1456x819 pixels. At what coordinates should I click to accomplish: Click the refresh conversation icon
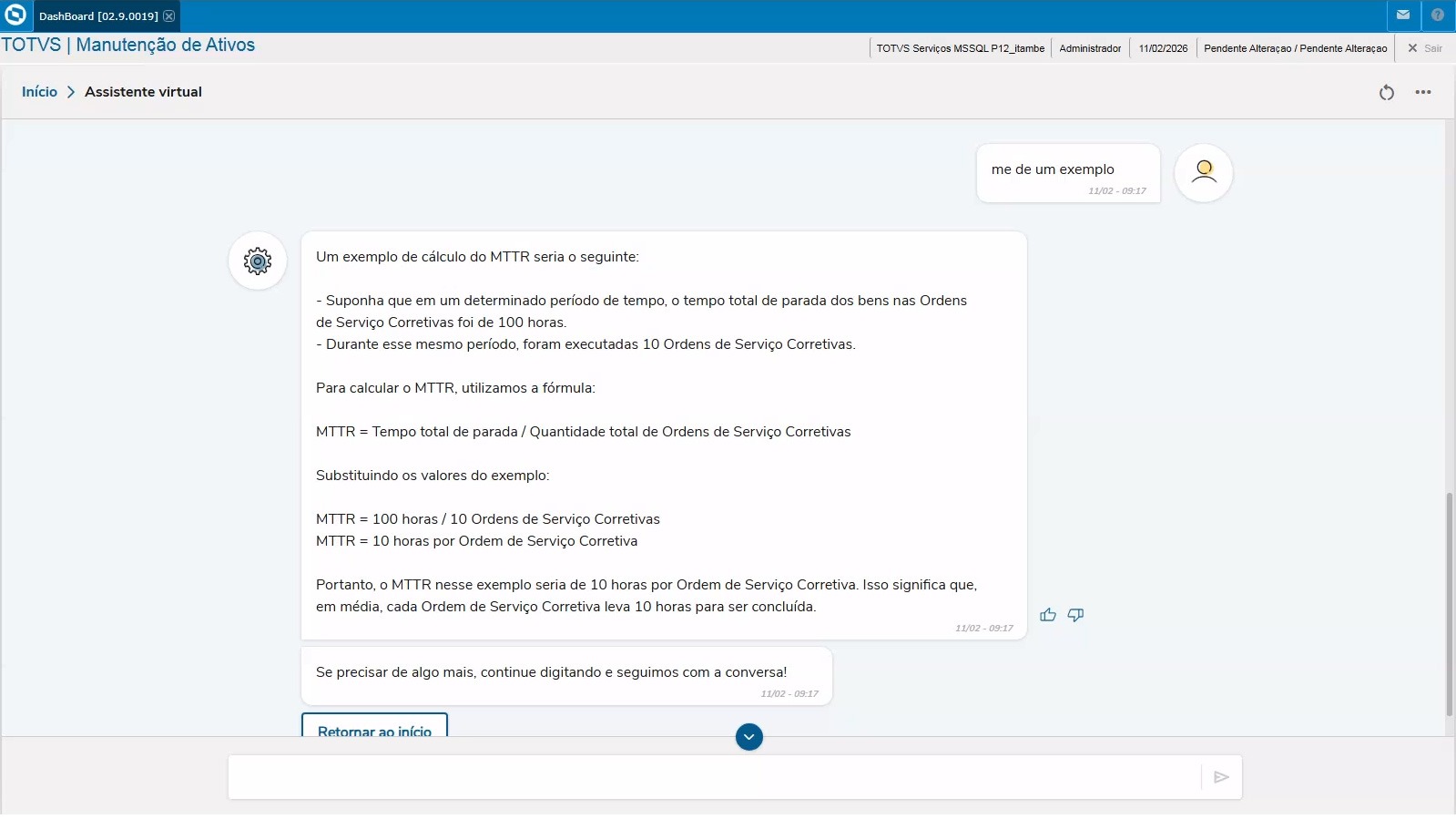(1386, 92)
